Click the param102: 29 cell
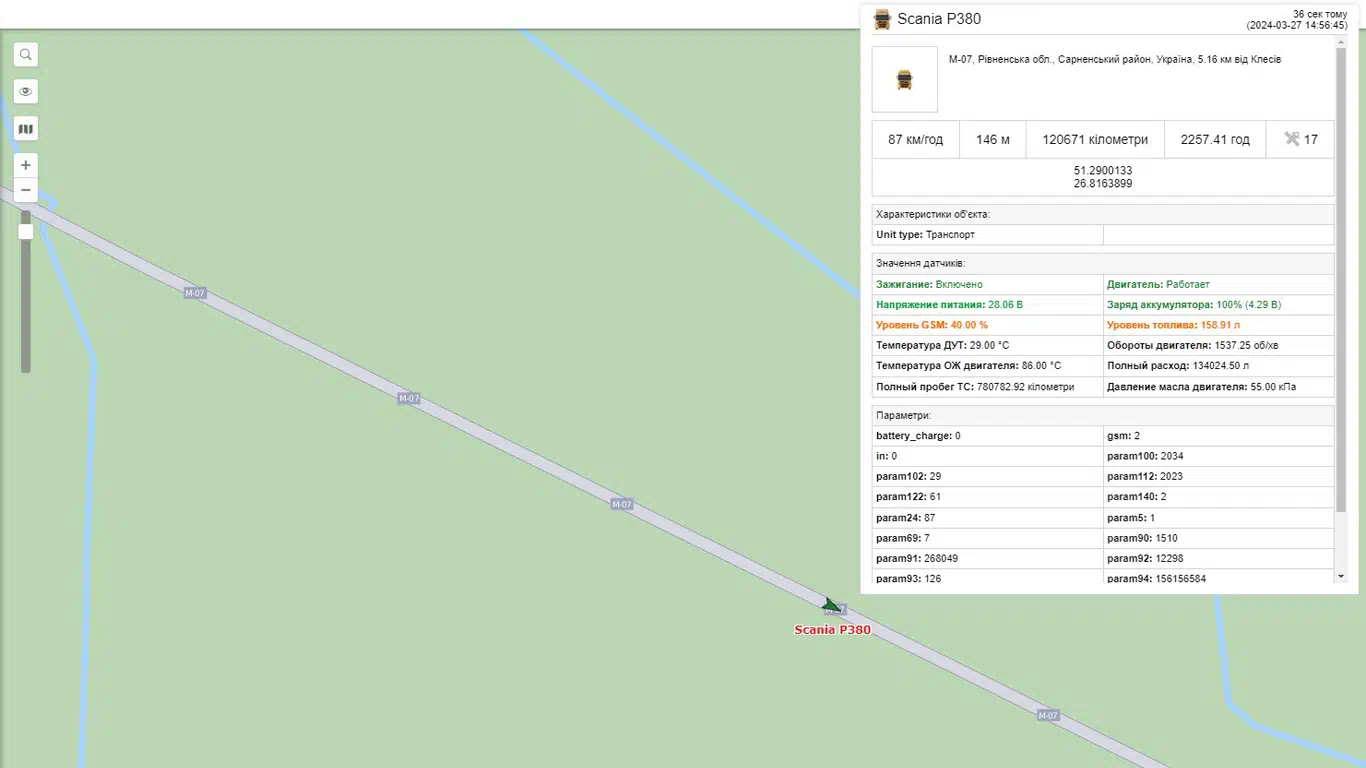Viewport: 1366px width, 768px height. [987, 477]
